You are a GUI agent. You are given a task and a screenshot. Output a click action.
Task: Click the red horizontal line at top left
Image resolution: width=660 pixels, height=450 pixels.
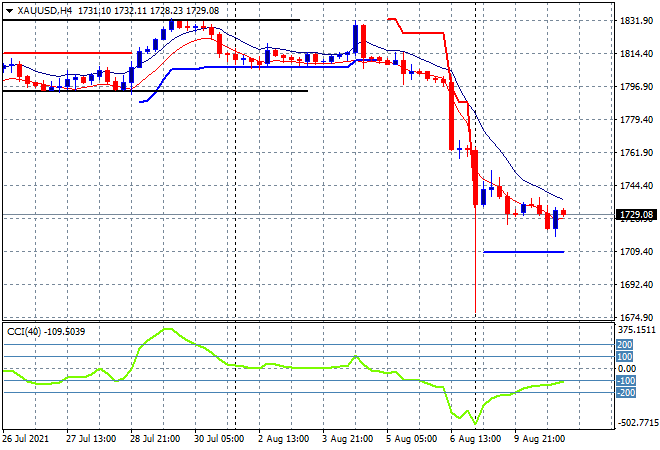pos(60,53)
